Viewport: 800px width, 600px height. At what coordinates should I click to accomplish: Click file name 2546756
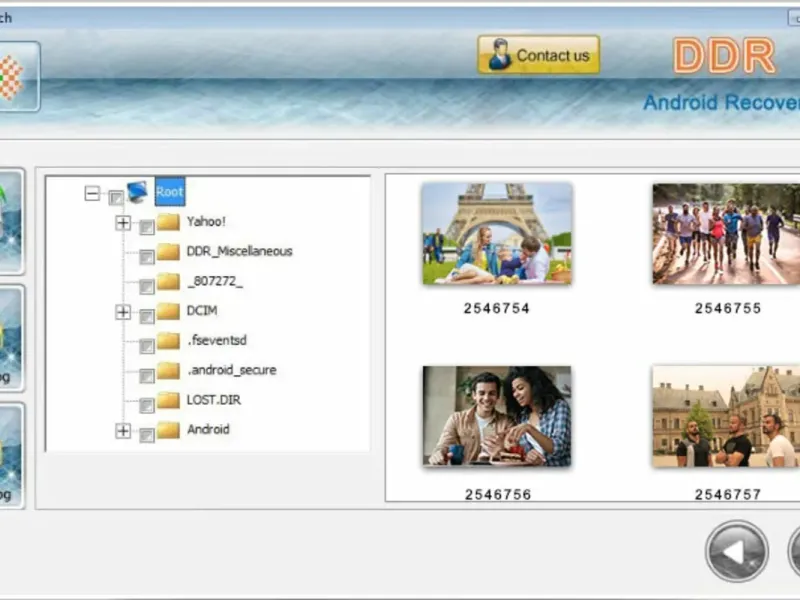[498, 494]
